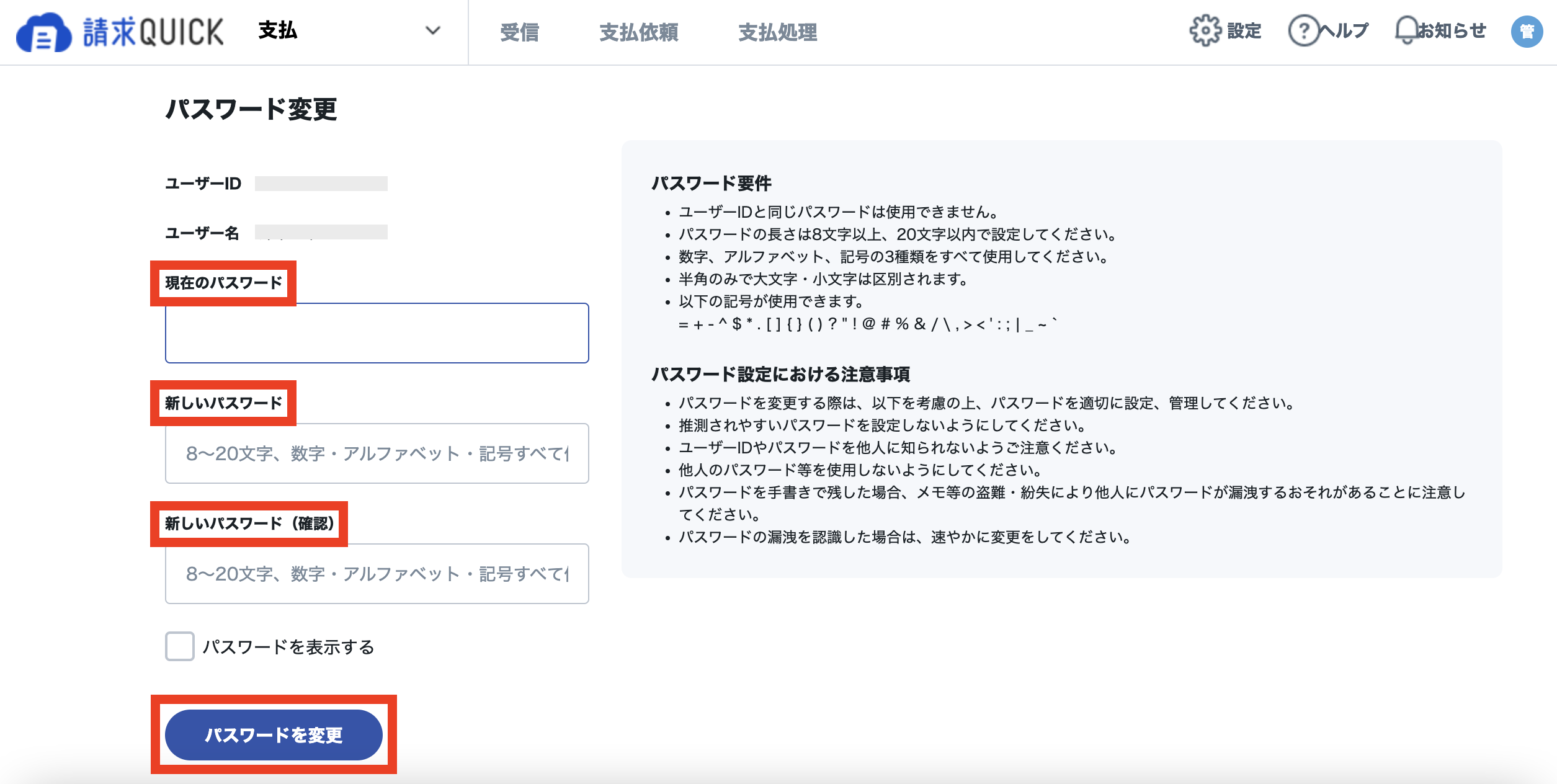Click the help question mark icon

1303,30
